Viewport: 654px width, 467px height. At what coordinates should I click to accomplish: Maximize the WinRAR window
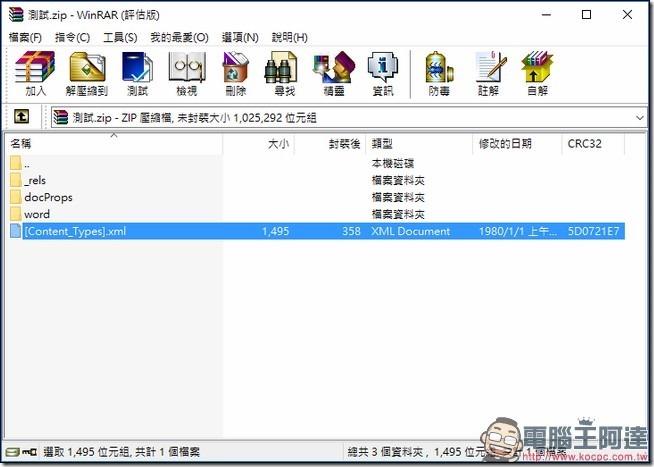click(586, 15)
